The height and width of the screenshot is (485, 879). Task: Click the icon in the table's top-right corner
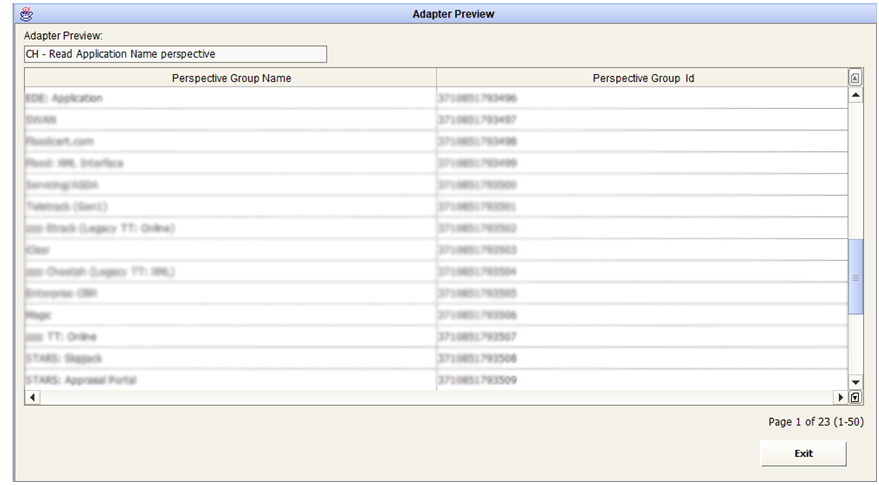pyautogui.click(x=854, y=78)
